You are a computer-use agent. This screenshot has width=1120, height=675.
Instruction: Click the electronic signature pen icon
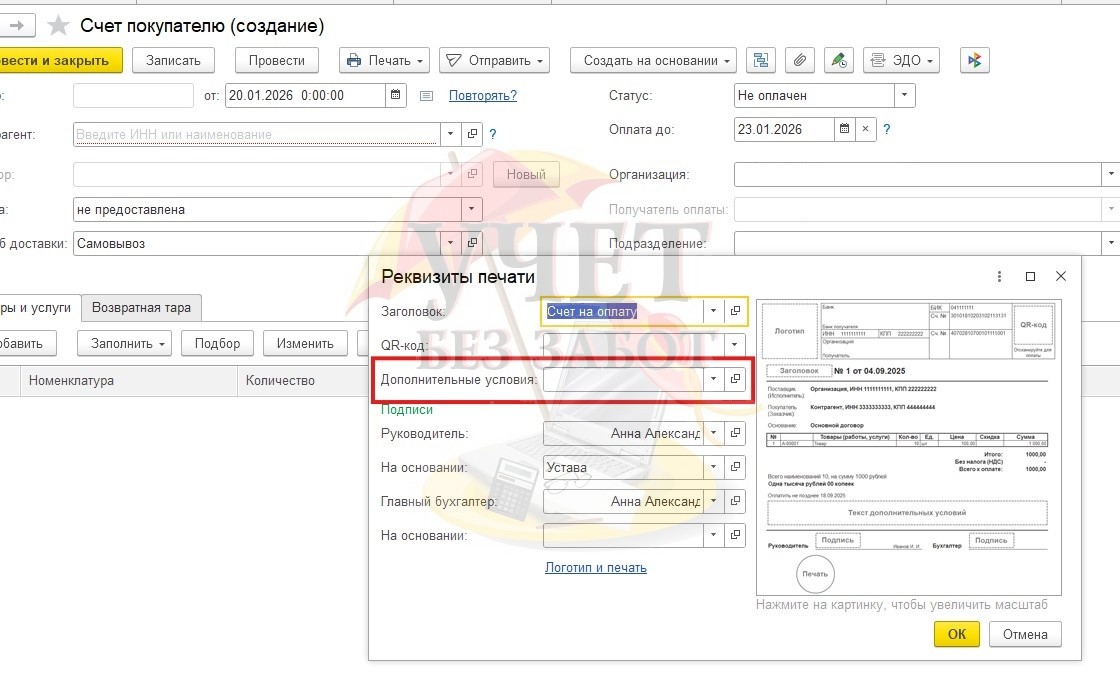838,61
